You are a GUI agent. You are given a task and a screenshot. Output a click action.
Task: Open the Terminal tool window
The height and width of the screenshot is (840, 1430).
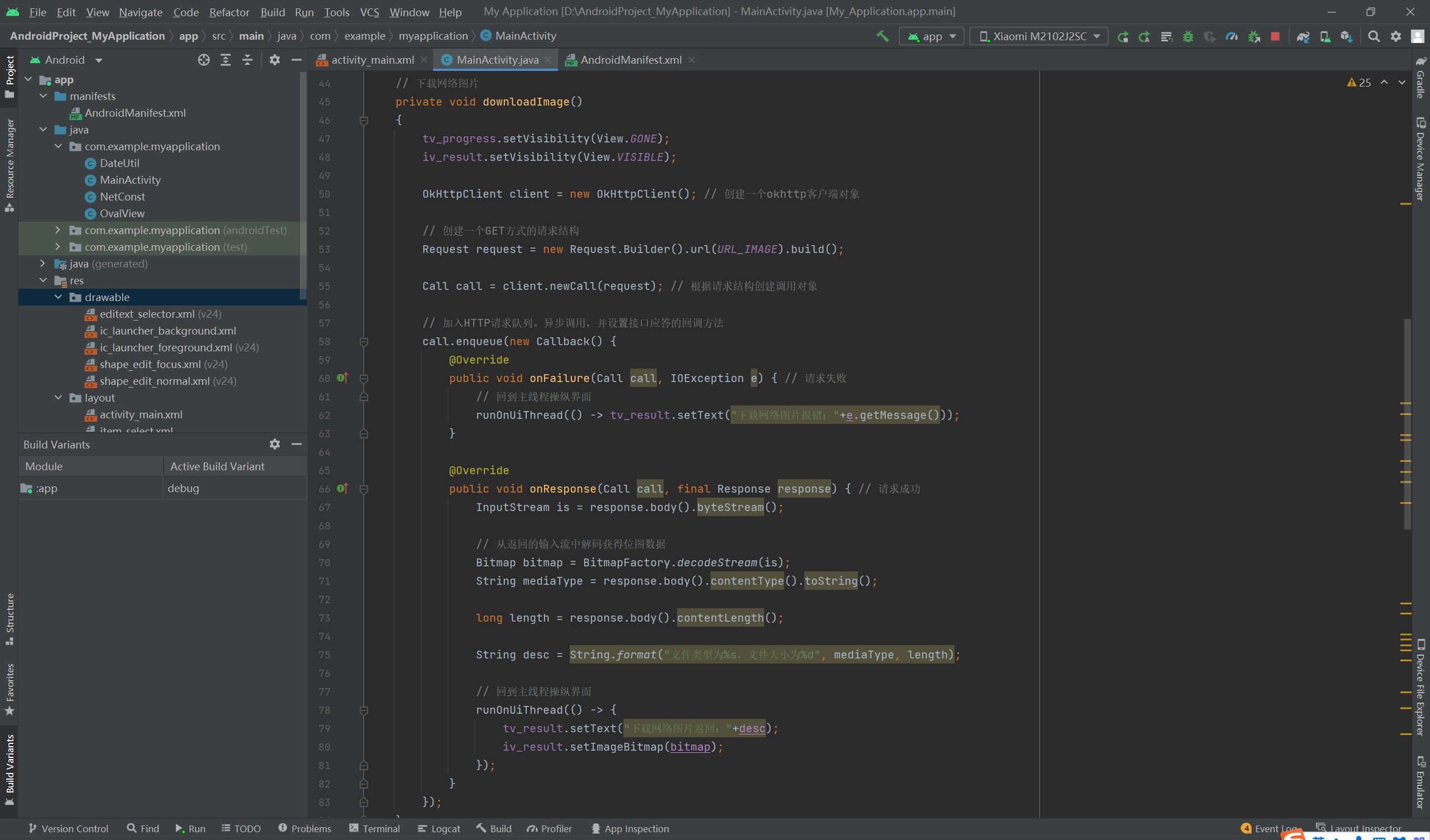374,829
